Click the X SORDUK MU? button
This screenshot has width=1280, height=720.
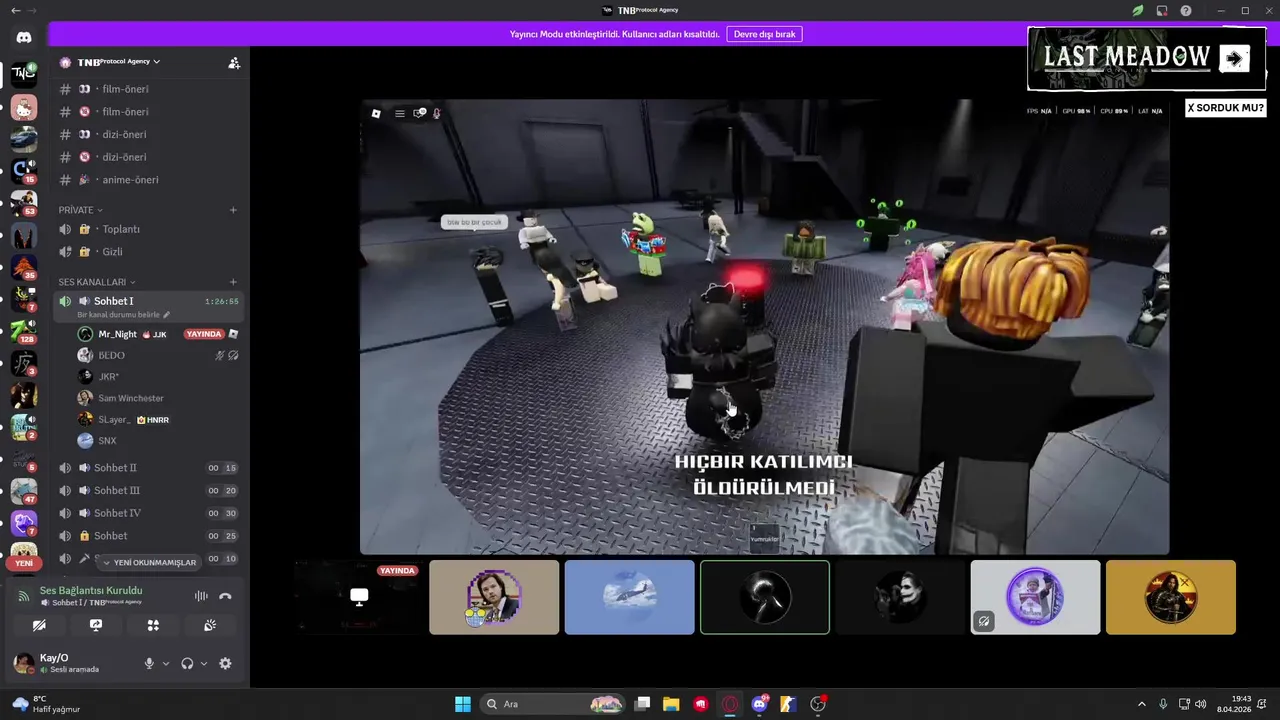tap(1225, 108)
